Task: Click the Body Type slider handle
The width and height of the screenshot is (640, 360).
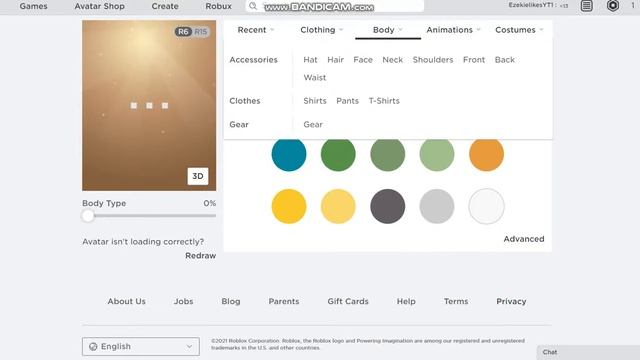Action: [88, 216]
